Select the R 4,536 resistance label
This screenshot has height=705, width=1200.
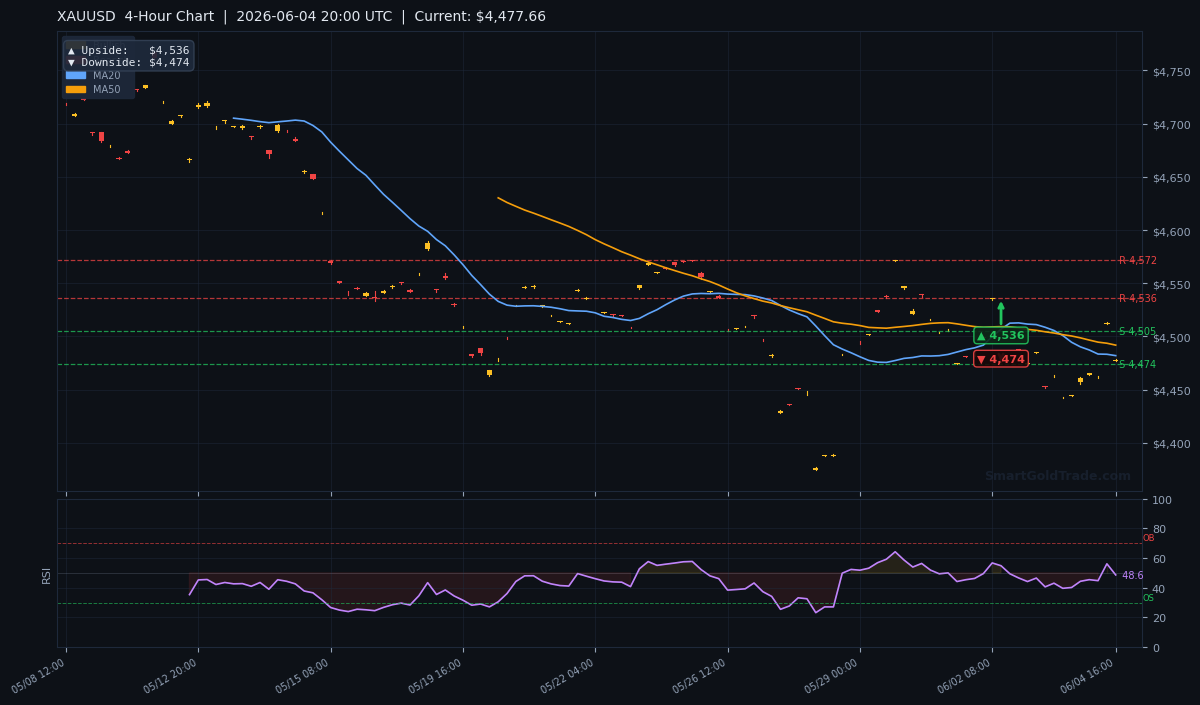pyautogui.click(x=1137, y=298)
